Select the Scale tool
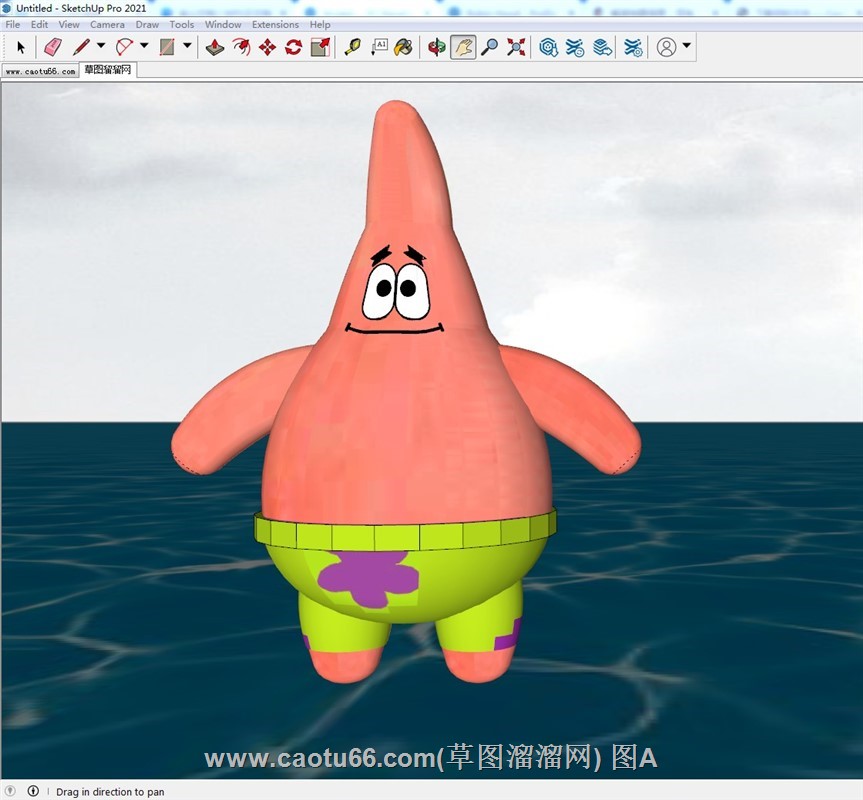The image size is (863, 800). tap(320, 47)
